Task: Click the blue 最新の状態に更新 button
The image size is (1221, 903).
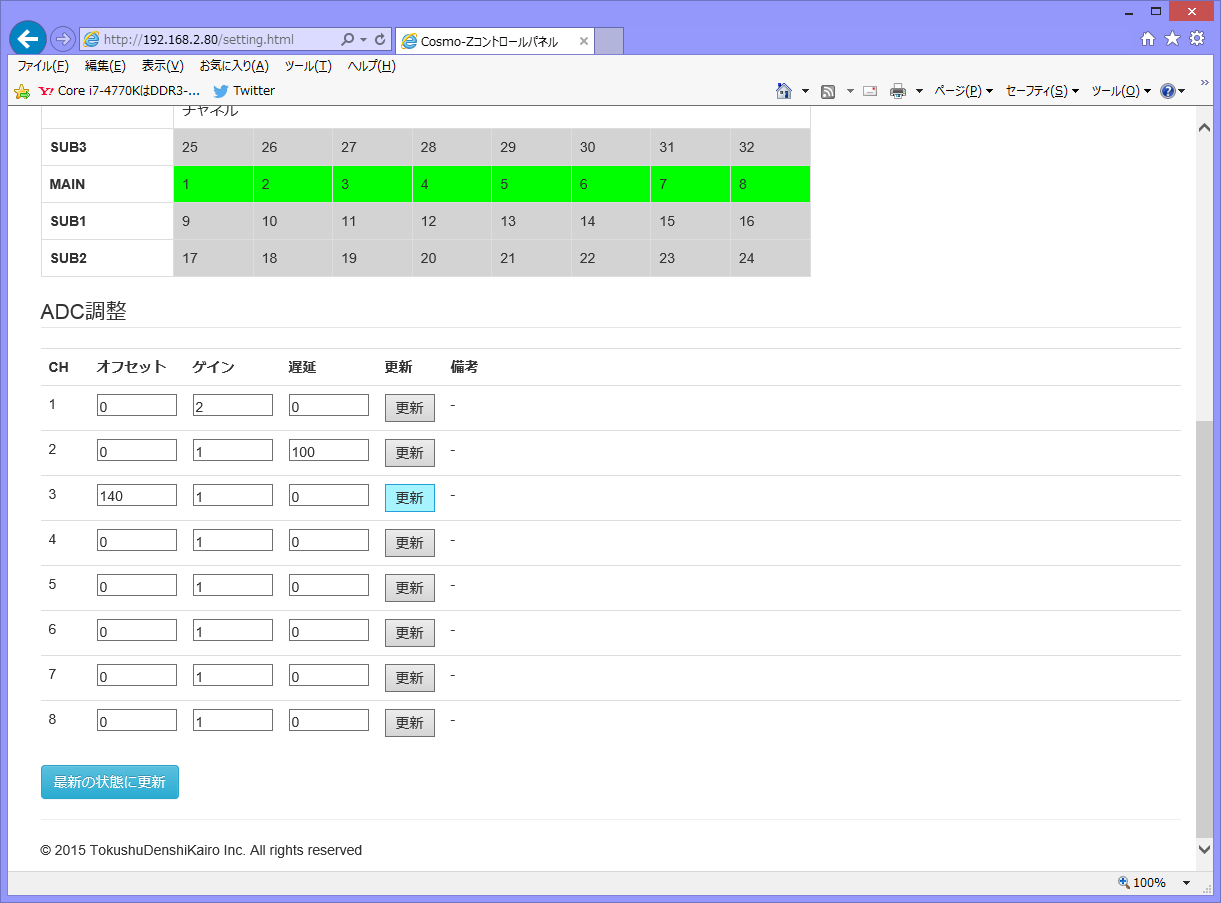Action: tap(110, 782)
